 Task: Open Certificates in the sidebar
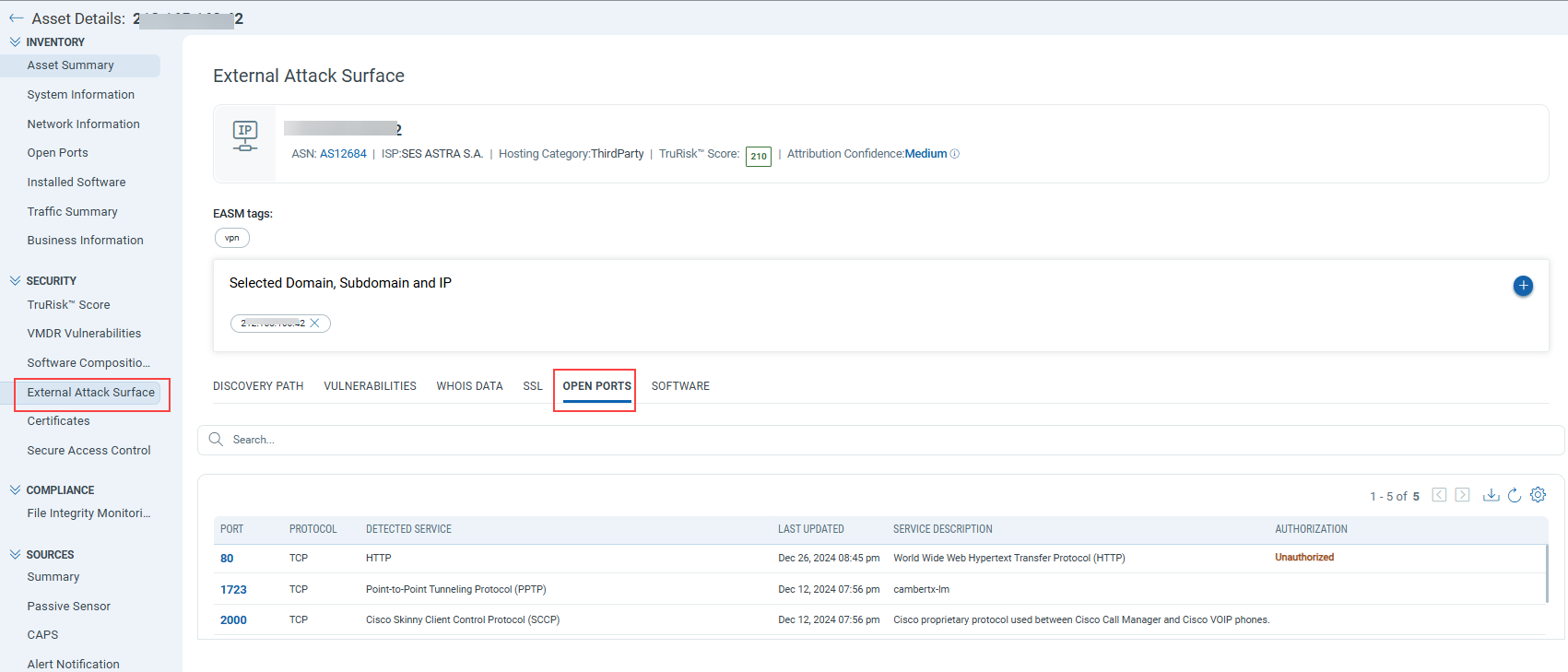59,421
